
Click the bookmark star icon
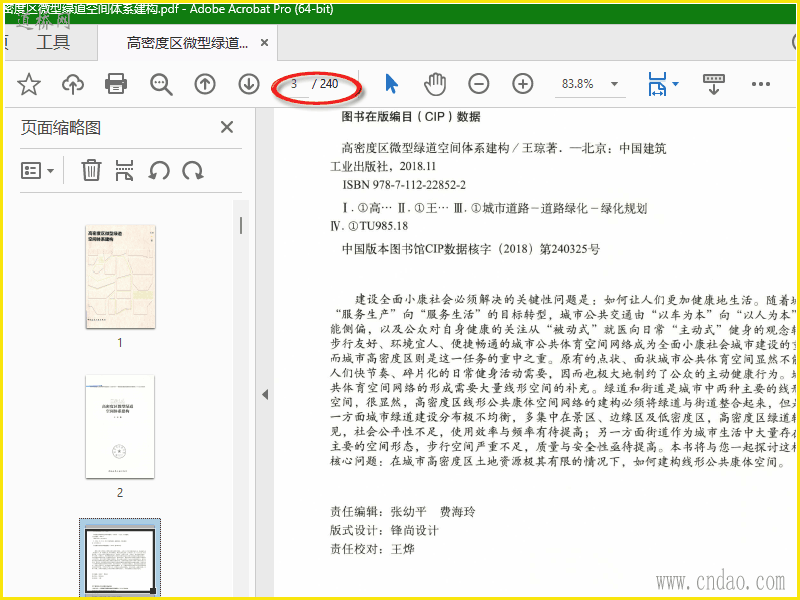point(29,84)
